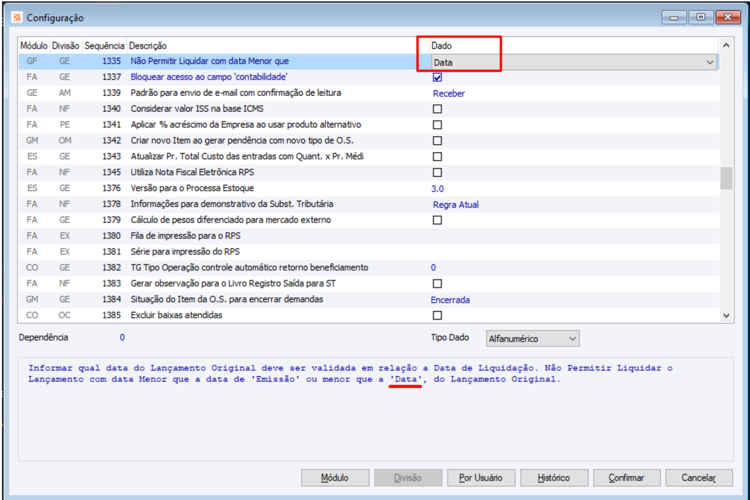This screenshot has width=750, height=500.
Task: Confirm settings with the Confirmar button
Action: point(627,478)
